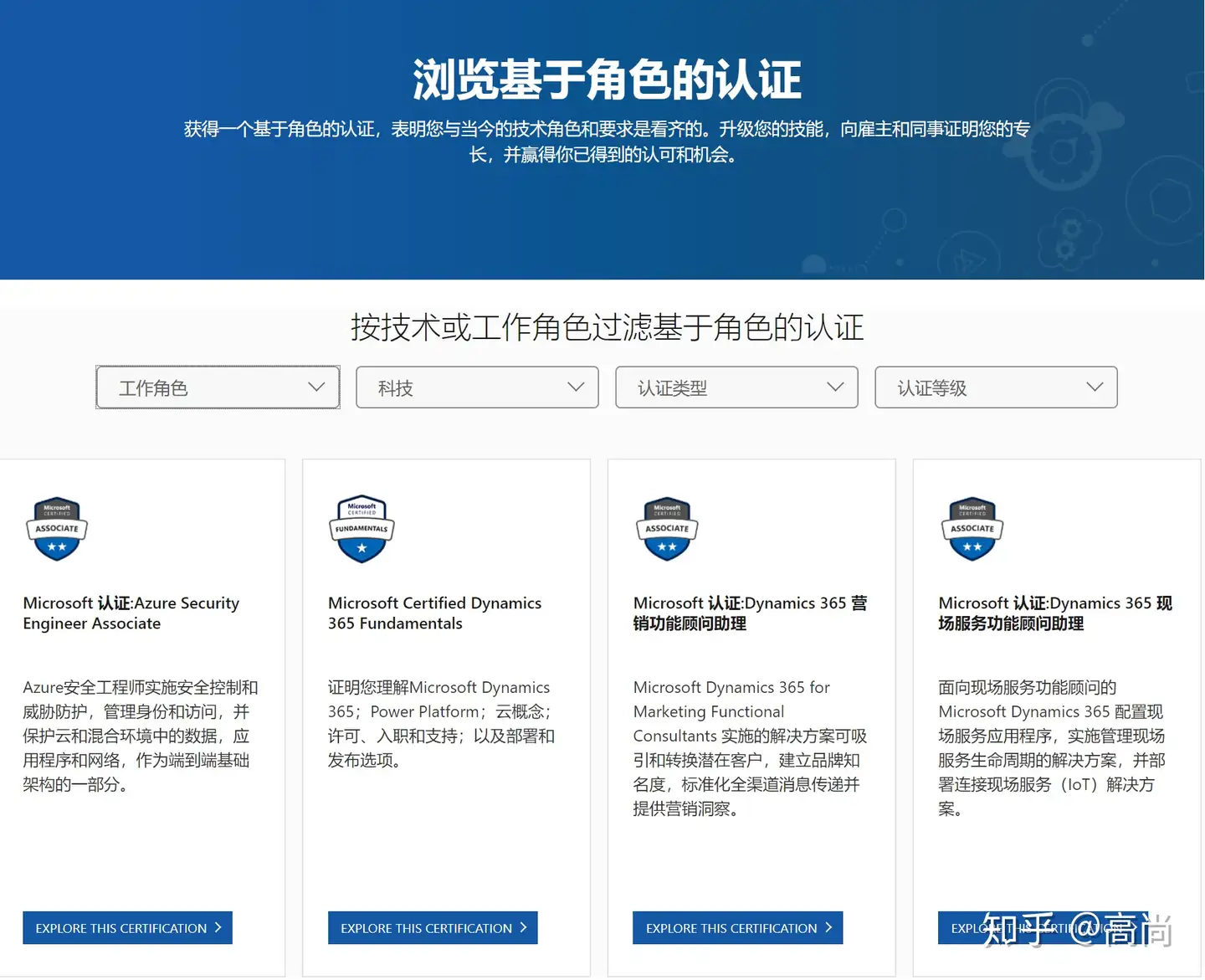Click the description starting 'Azure安全工程师实施安全控制'
This screenshot has height=980, width=1205.
[141, 736]
